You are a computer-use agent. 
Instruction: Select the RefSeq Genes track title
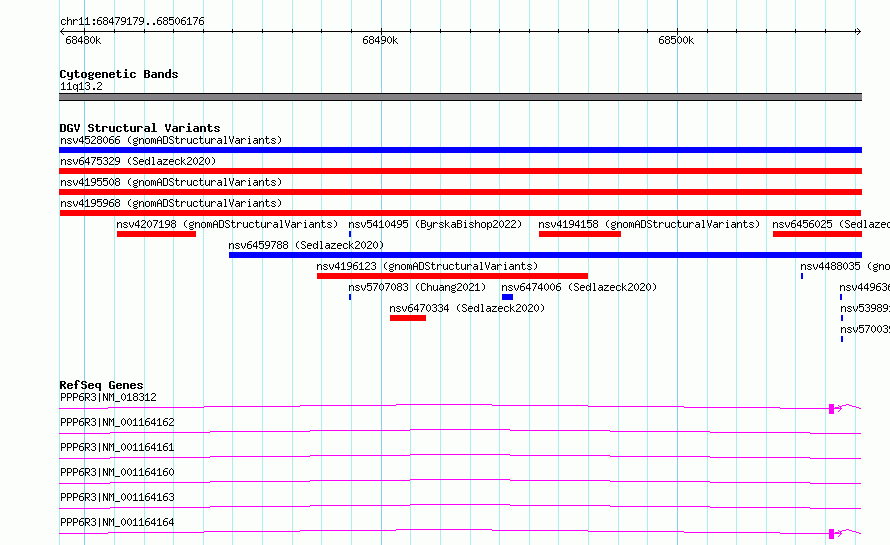tap(101, 385)
